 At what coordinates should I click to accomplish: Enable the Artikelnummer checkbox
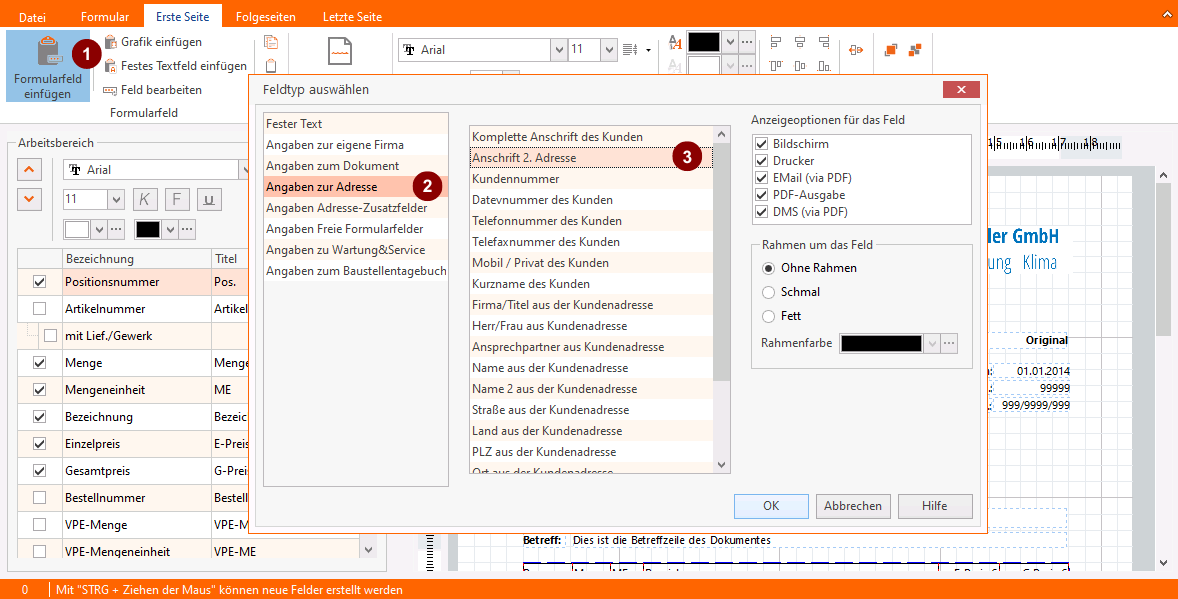click(x=39, y=309)
